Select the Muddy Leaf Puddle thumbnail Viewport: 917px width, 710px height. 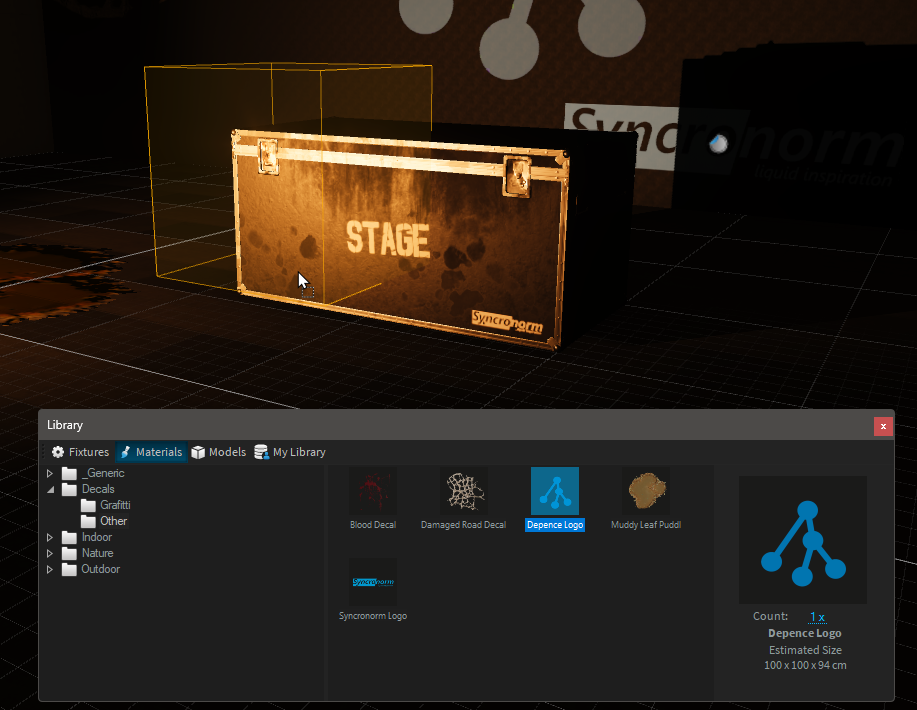[x=646, y=491]
